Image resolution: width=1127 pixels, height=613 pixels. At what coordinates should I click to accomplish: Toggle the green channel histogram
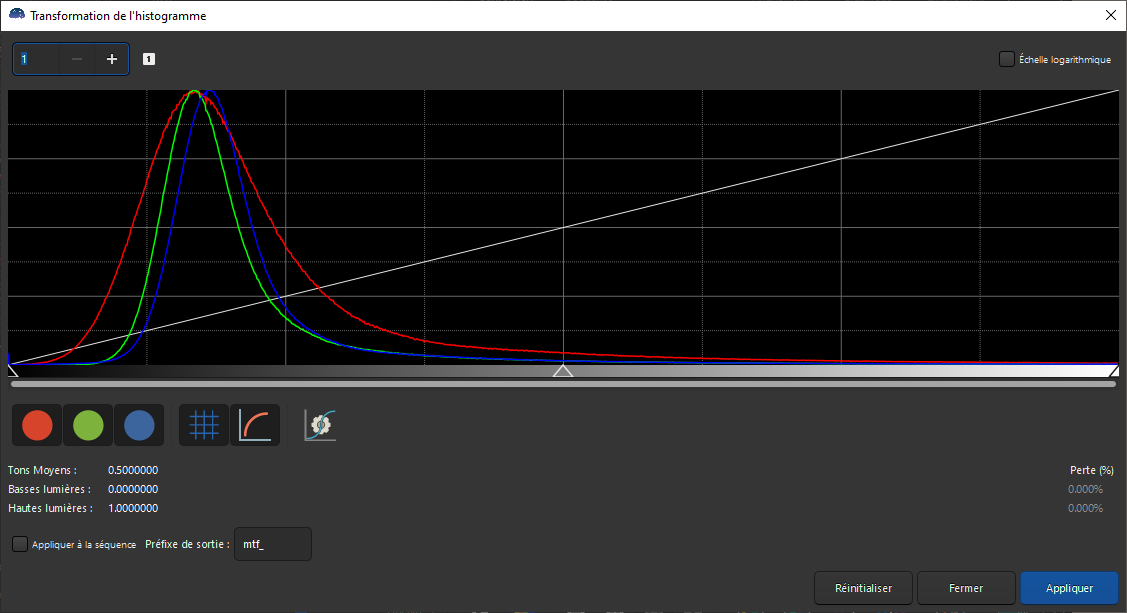pos(88,425)
